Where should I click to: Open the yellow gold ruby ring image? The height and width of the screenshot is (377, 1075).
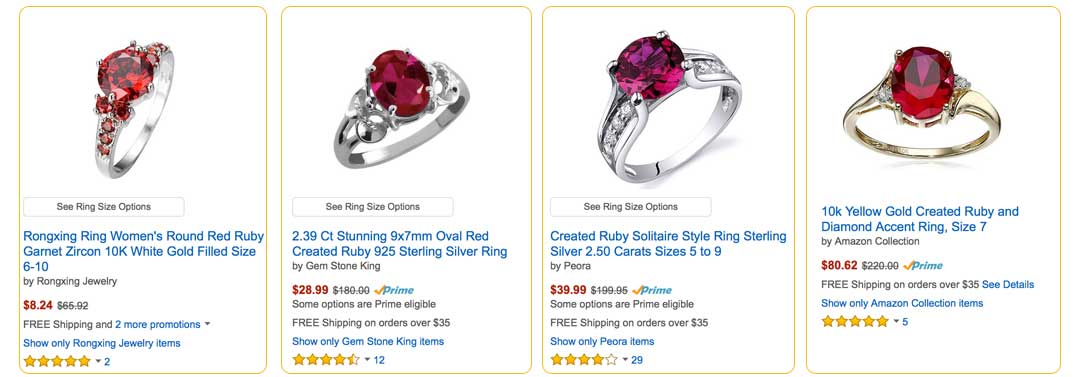921,101
